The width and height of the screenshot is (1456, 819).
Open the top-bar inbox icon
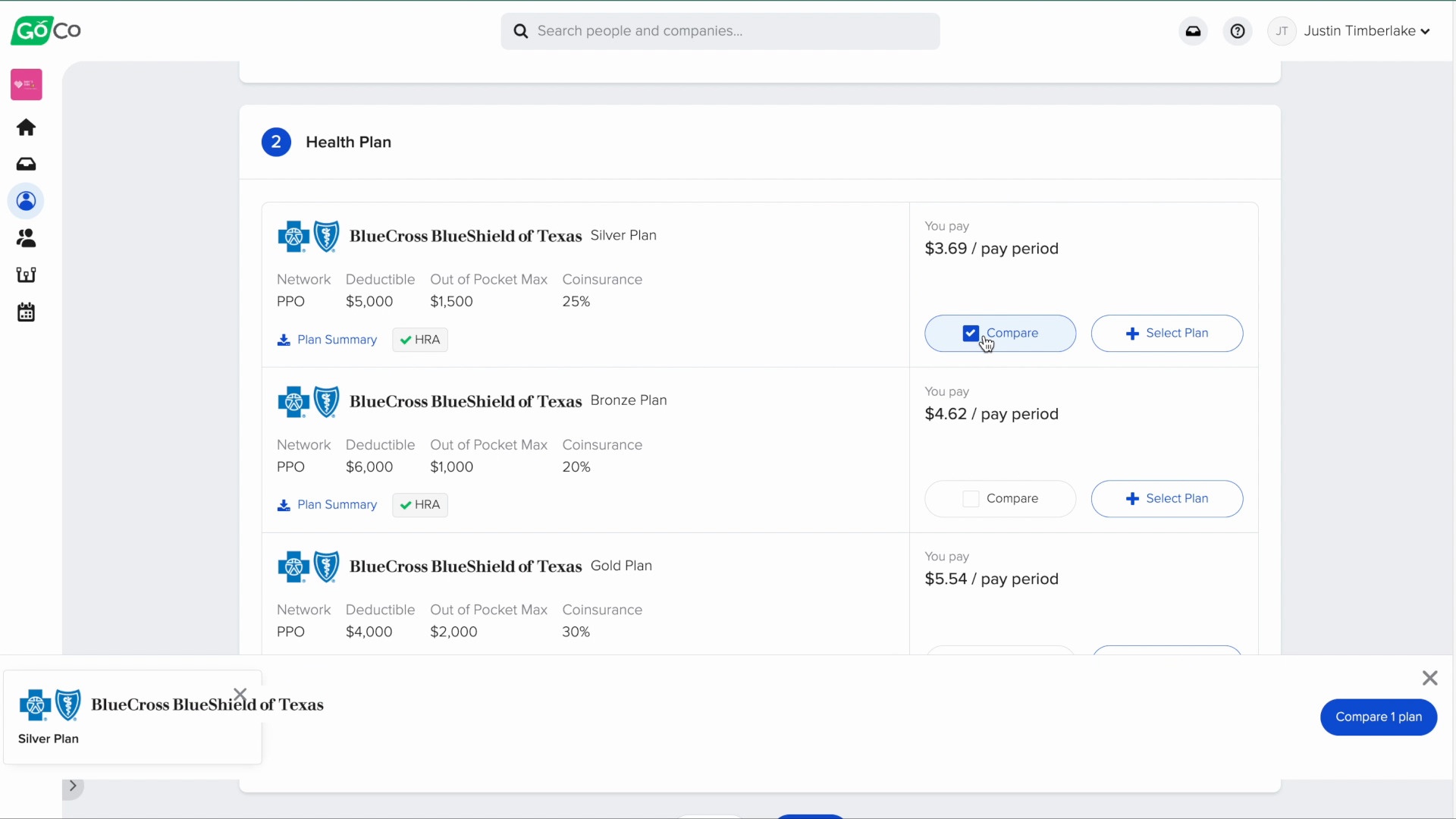click(x=1193, y=31)
